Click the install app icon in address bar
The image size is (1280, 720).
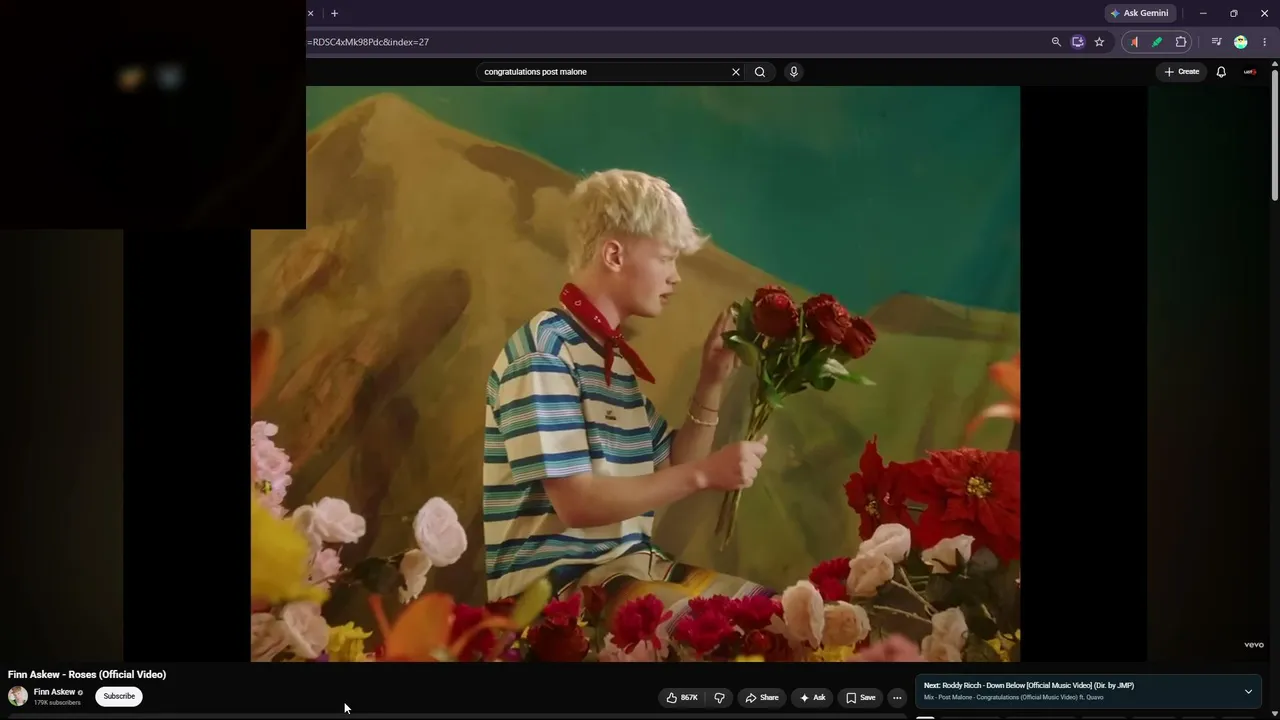point(1077,42)
